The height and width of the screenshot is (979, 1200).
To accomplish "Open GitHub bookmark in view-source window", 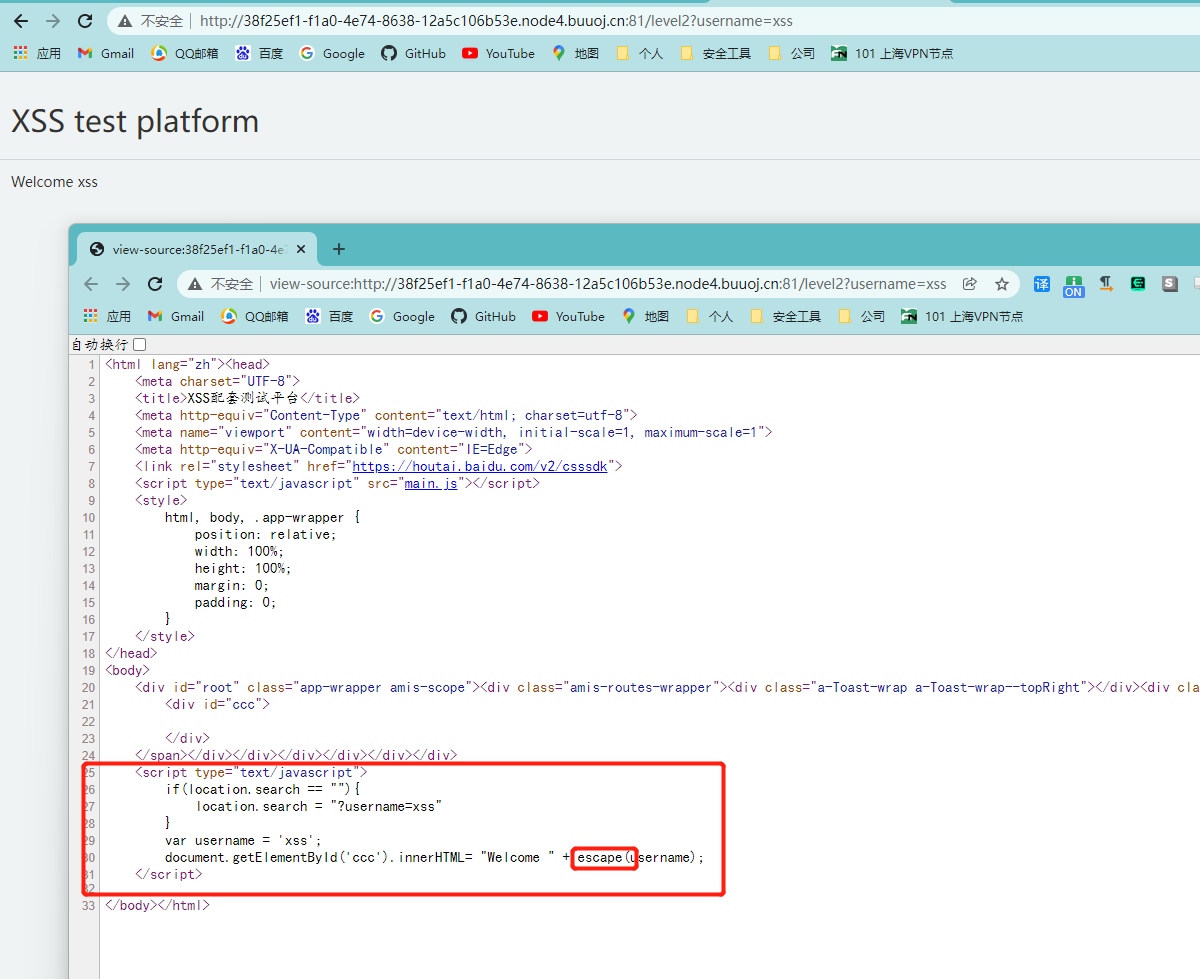I will tap(484, 316).
